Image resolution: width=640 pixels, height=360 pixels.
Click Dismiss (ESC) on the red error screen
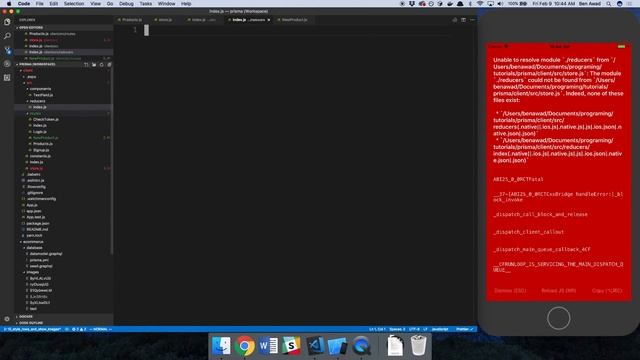510,291
